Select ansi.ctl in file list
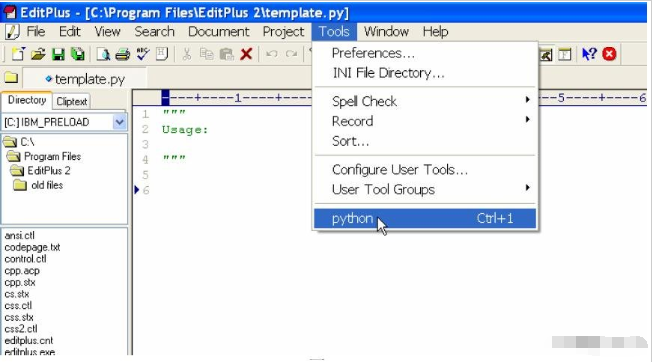The width and height of the screenshot is (652, 362). (20, 236)
